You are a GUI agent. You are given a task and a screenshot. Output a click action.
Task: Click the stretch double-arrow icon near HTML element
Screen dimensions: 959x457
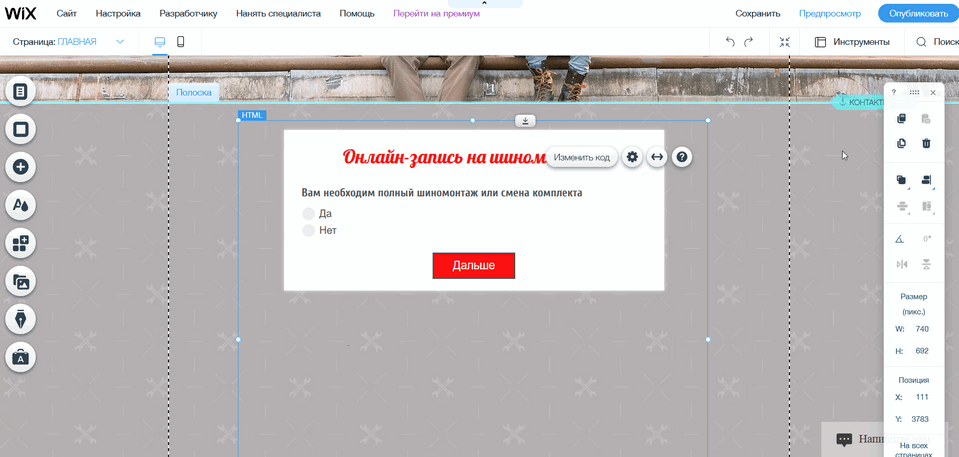[x=657, y=157]
